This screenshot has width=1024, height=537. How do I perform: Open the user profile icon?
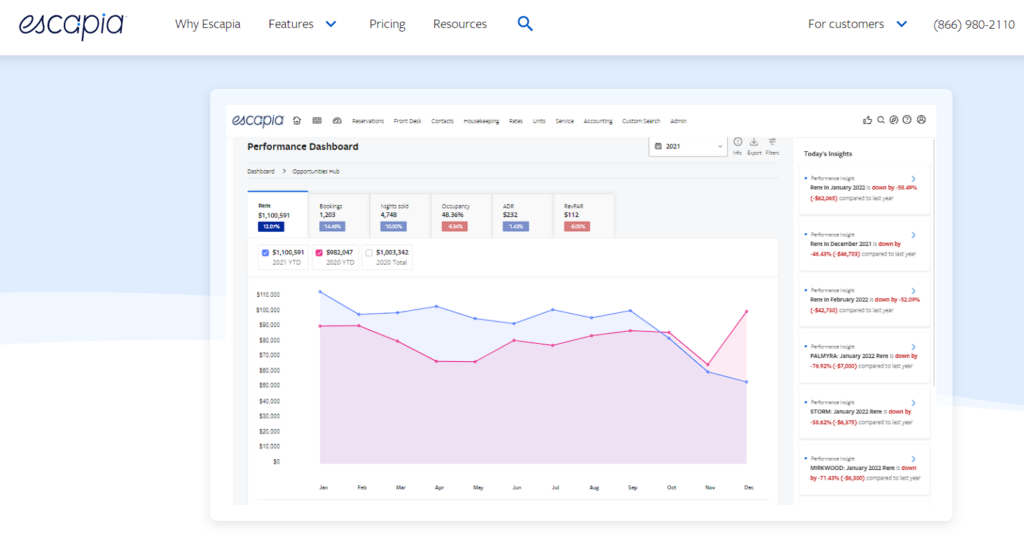pos(921,120)
